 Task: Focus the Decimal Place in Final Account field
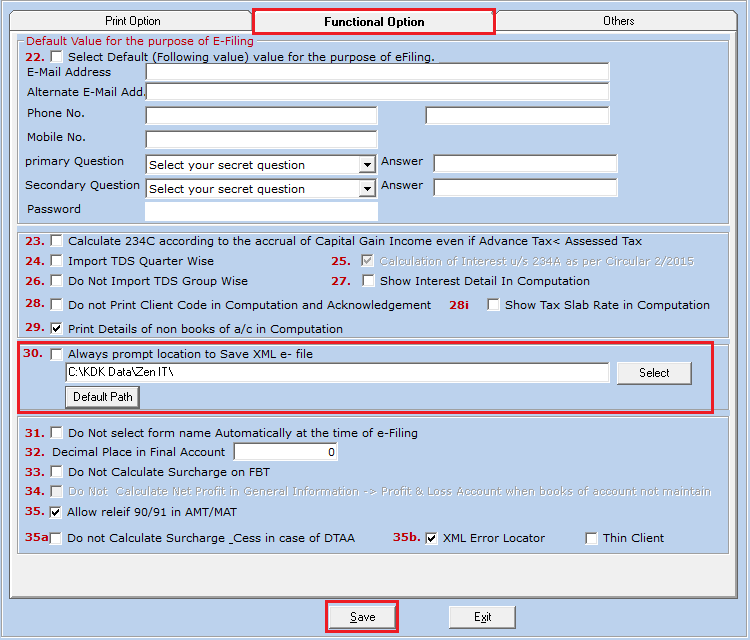[284, 453]
